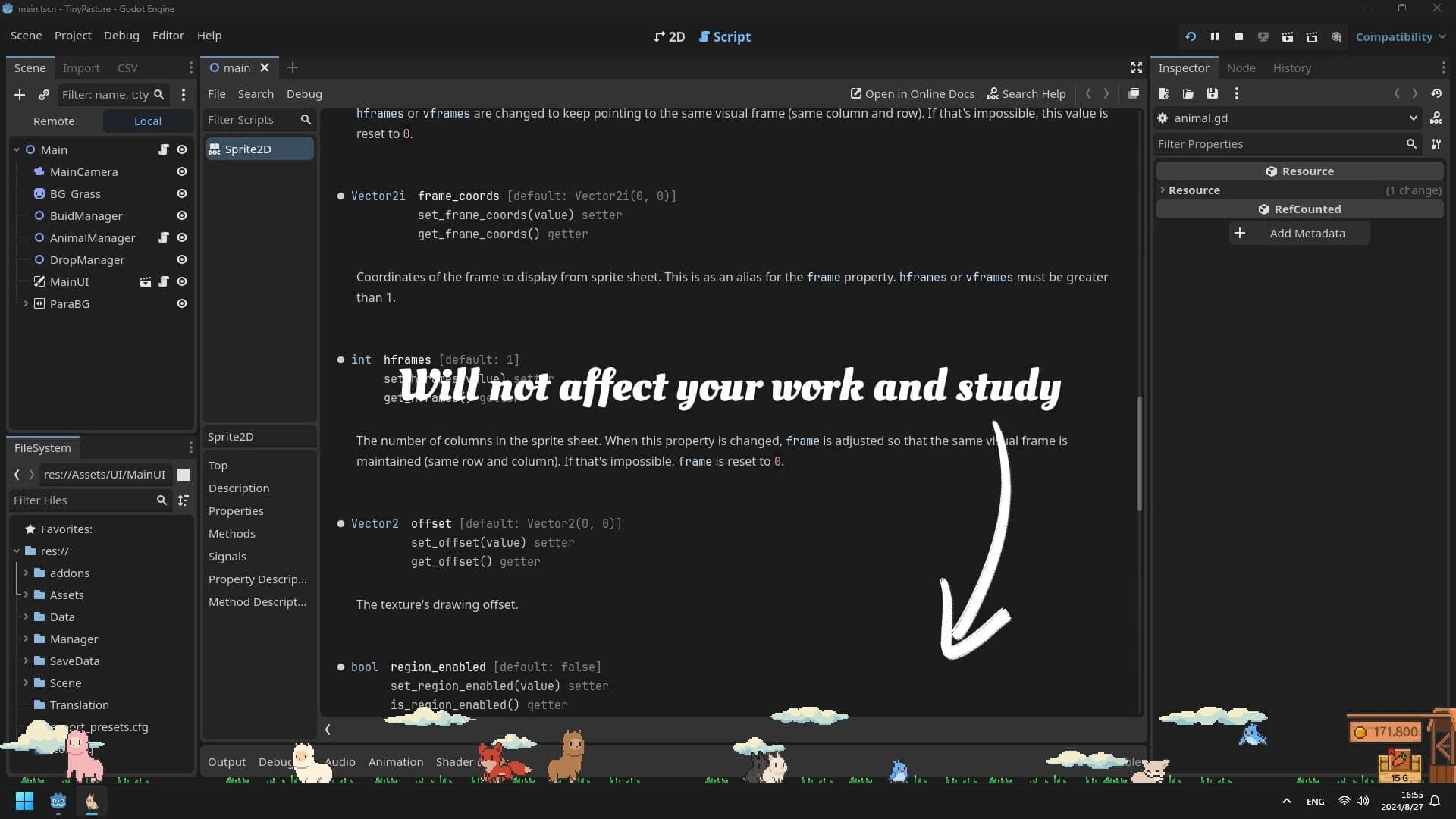Image resolution: width=1456 pixels, height=819 pixels.
Task: Type in the Filter Properties field
Action: pos(1282,143)
